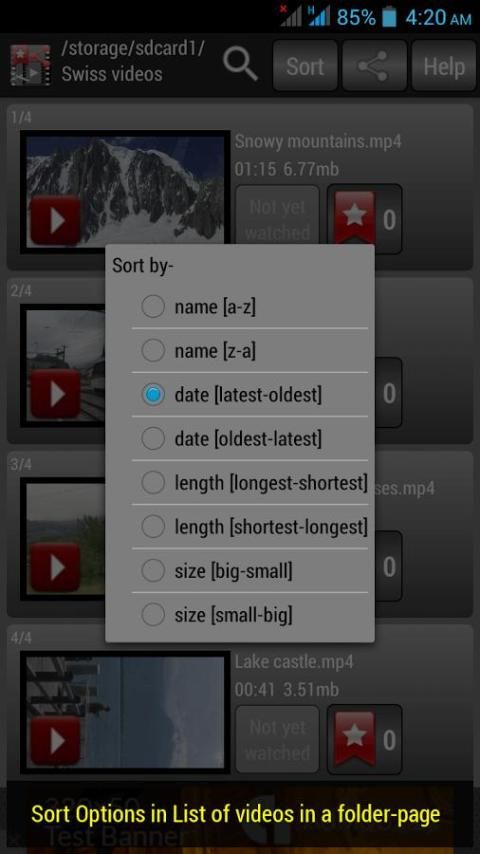Tap the app logo beside folder path

click(x=30, y=66)
